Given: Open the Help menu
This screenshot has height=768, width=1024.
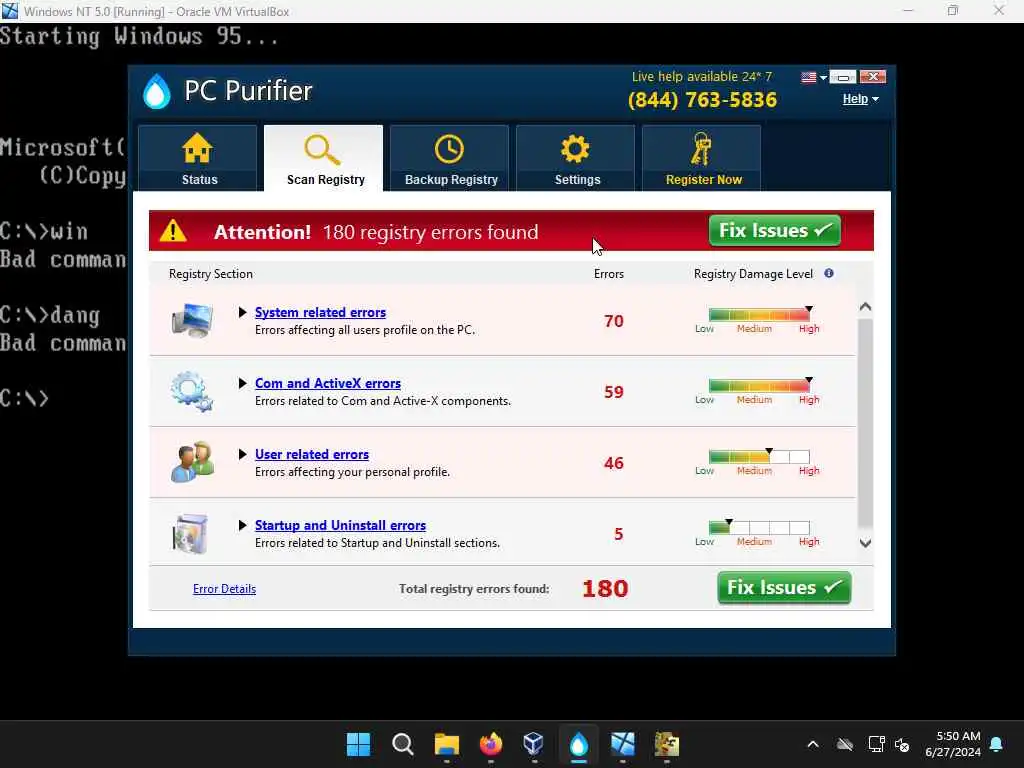Looking at the screenshot, I should [x=860, y=99].
